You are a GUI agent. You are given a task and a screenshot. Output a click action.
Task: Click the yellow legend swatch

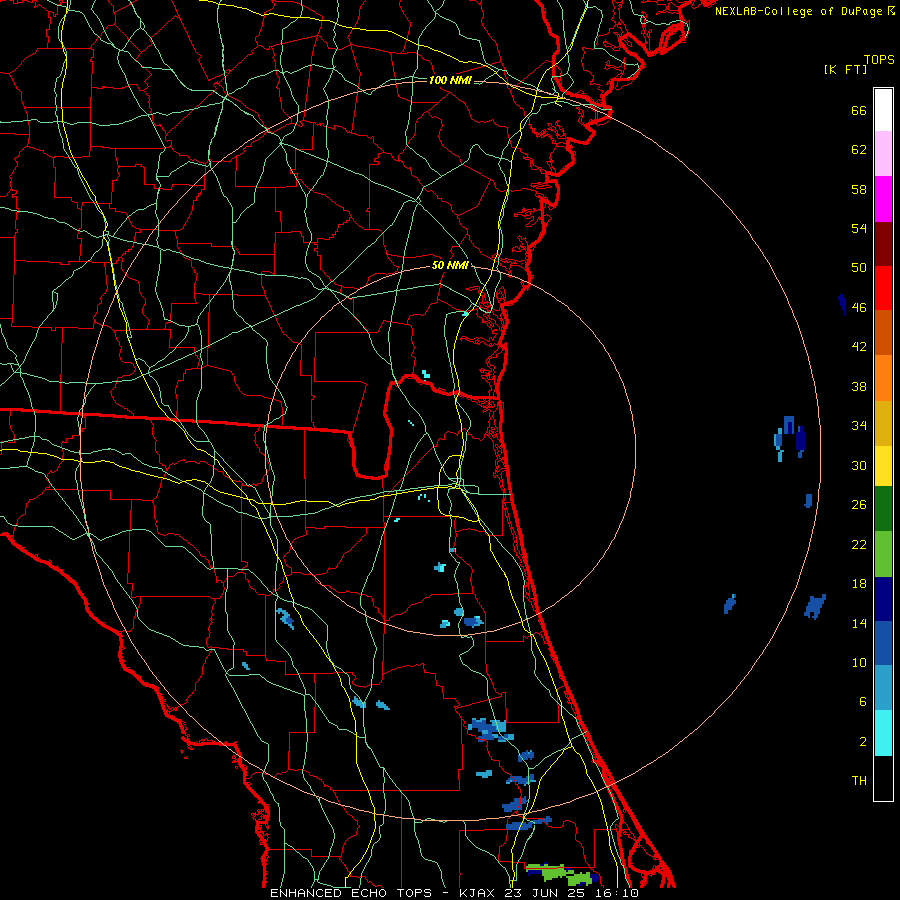(x=883, y=466)
